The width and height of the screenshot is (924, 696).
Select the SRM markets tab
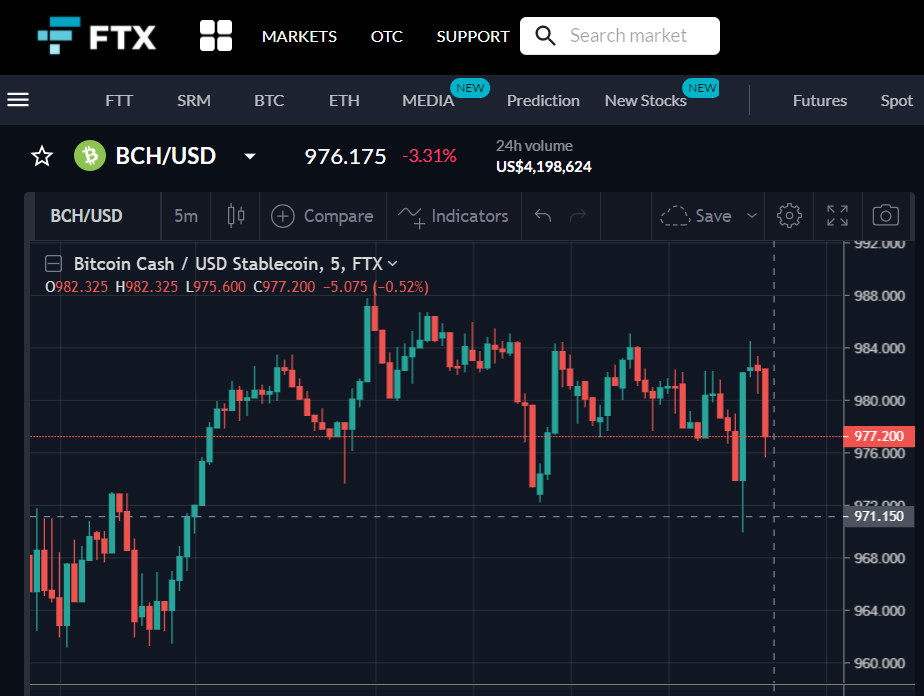[194, 101]
